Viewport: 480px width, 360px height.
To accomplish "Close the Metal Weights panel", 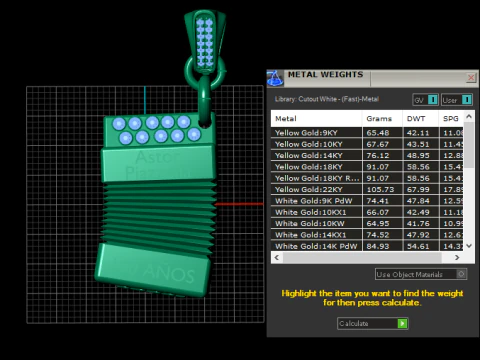I will click(x=471, y=78).
